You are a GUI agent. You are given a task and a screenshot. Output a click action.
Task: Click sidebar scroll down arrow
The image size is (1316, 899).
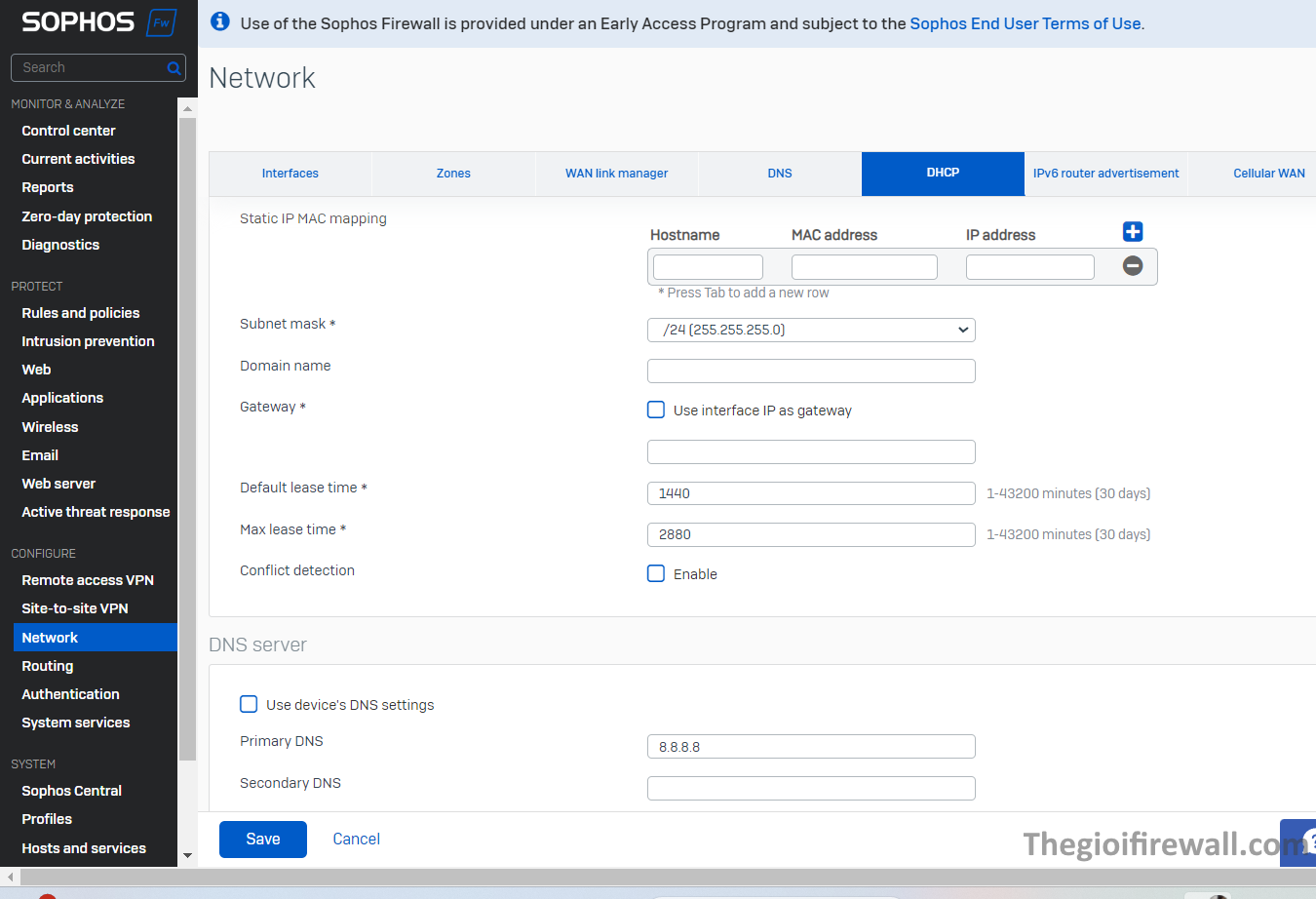pos(187,856)
